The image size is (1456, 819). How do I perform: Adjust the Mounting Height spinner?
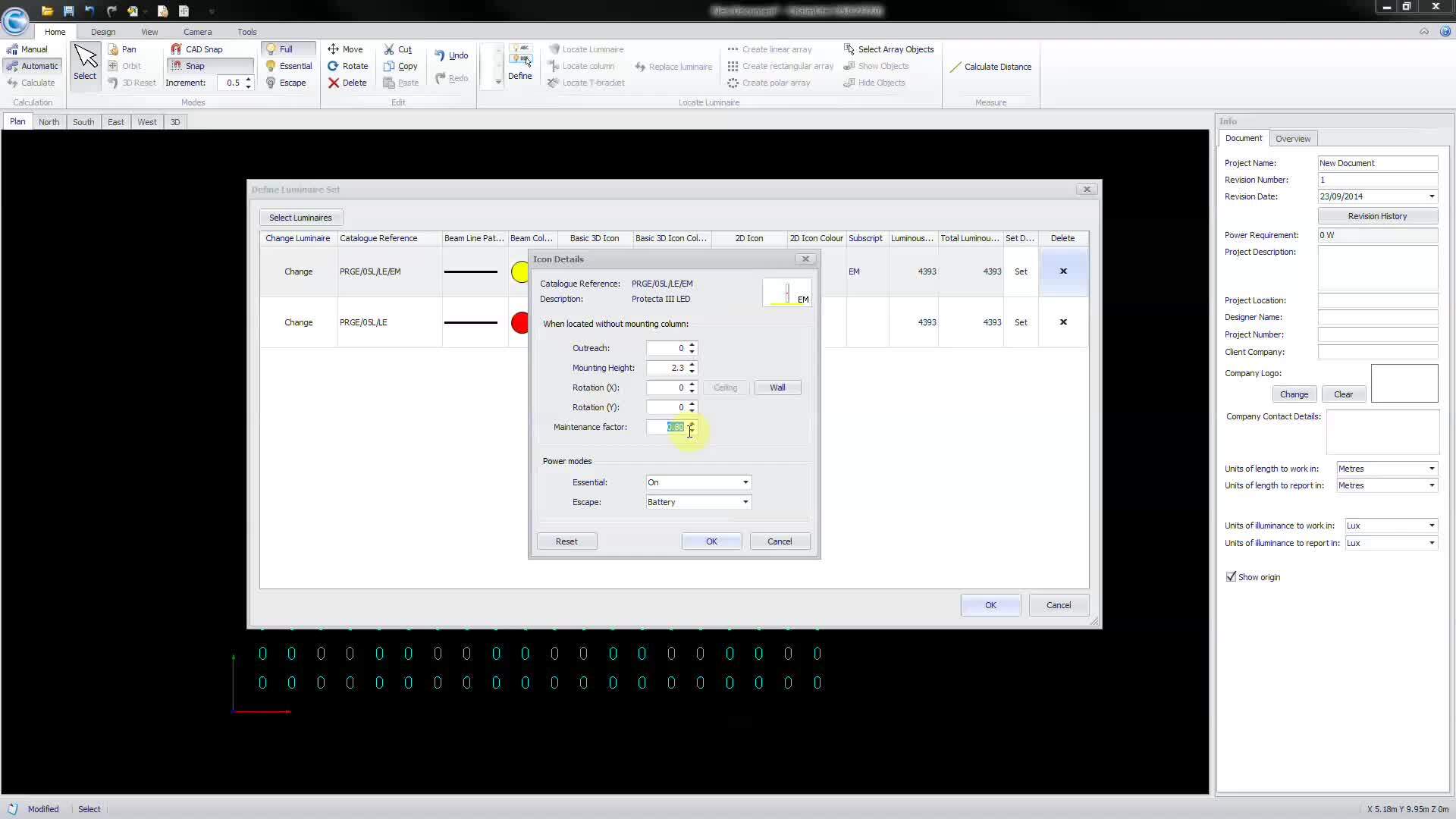(692, 368)
